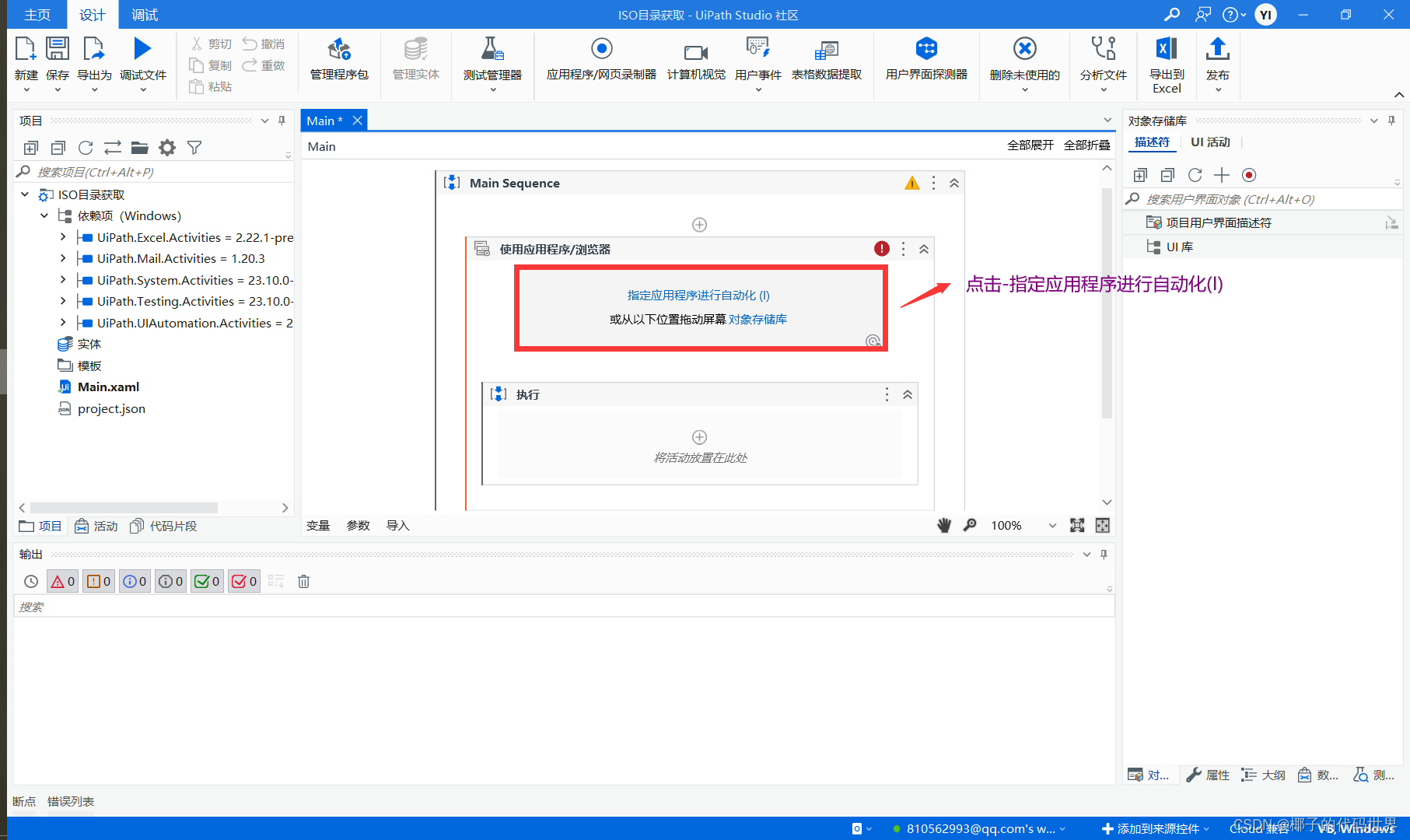Switch to 主页 ribbon tab
Image resolution: width=1410 pixels, height=840 pixels.
coord(37,15)
